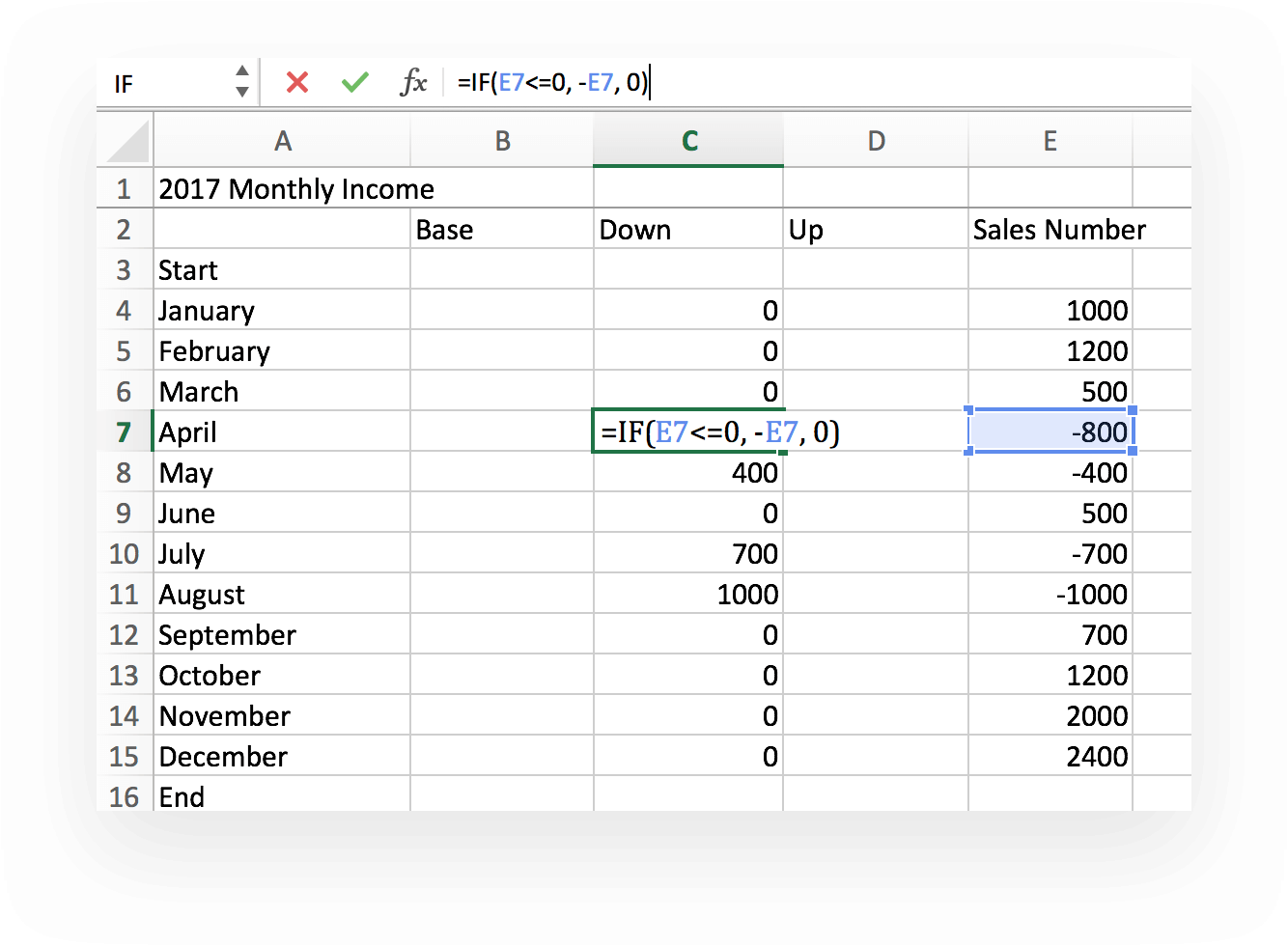Cancel formula entry with red X icon
Screen dimensions: 1288x946
tap(296, 82)
